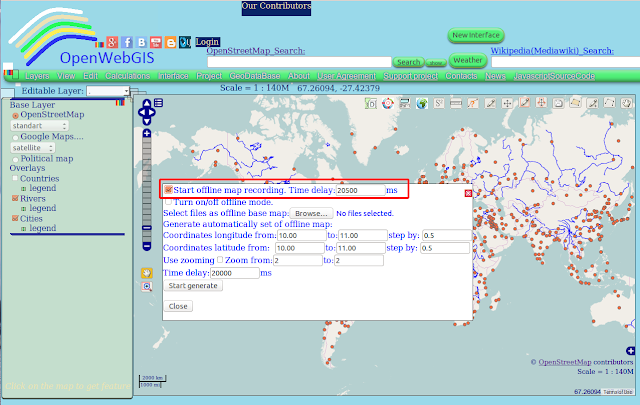The image size is (640, 405).
Task: Disable the Cities overlay checkbox
Action: [15, 218]
